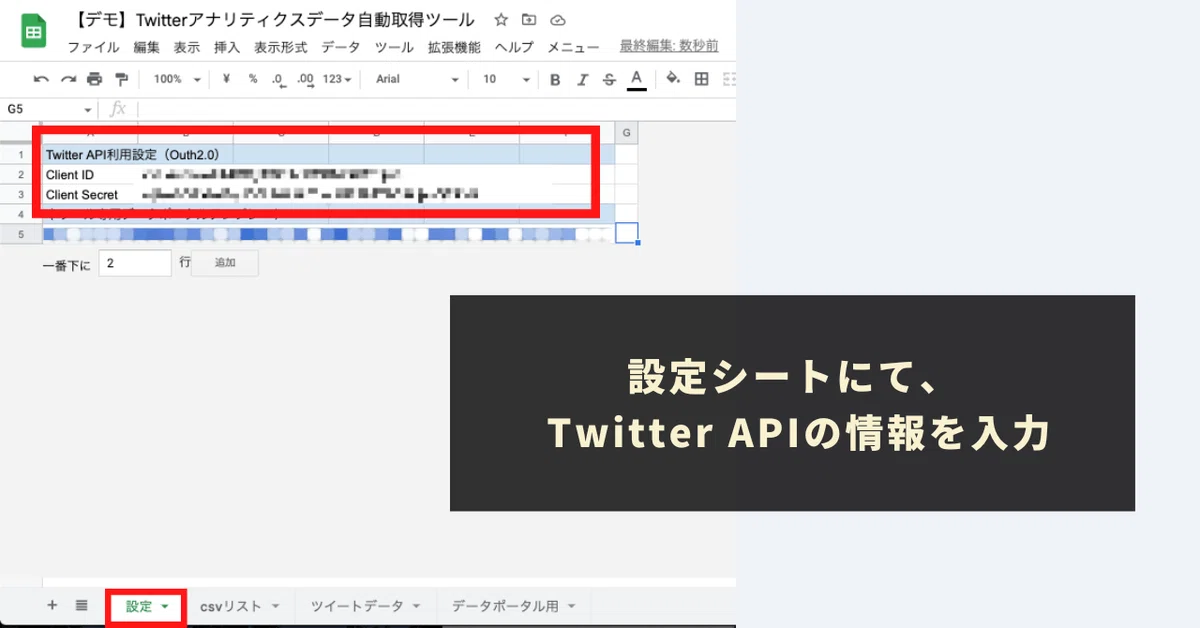This screenshot has width=1200, height=628.
Task: Star the spreadsheet document
Action: click(501, 20)
